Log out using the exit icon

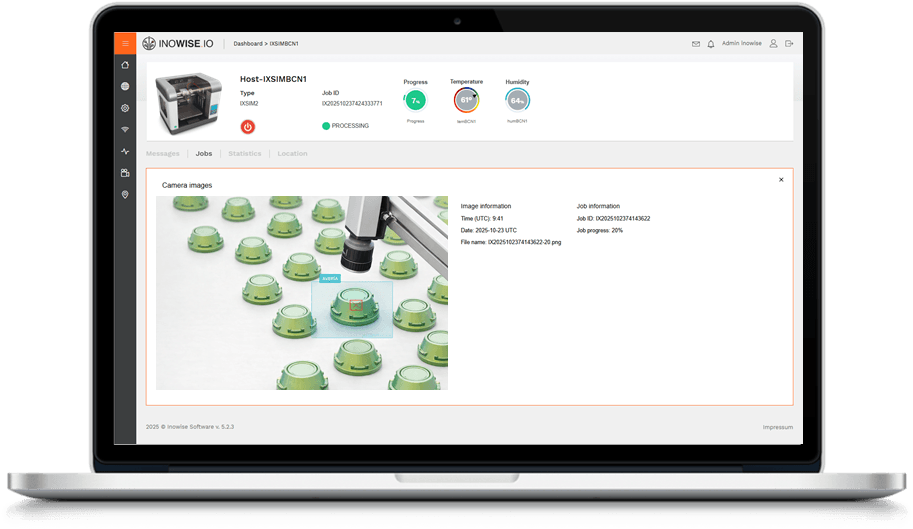point(789,44)
